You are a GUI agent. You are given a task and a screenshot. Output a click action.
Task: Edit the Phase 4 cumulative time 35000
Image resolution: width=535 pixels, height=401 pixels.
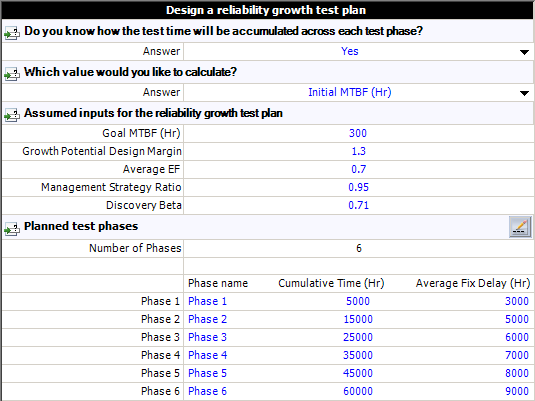pyautogui.click(x=358, y=355)
